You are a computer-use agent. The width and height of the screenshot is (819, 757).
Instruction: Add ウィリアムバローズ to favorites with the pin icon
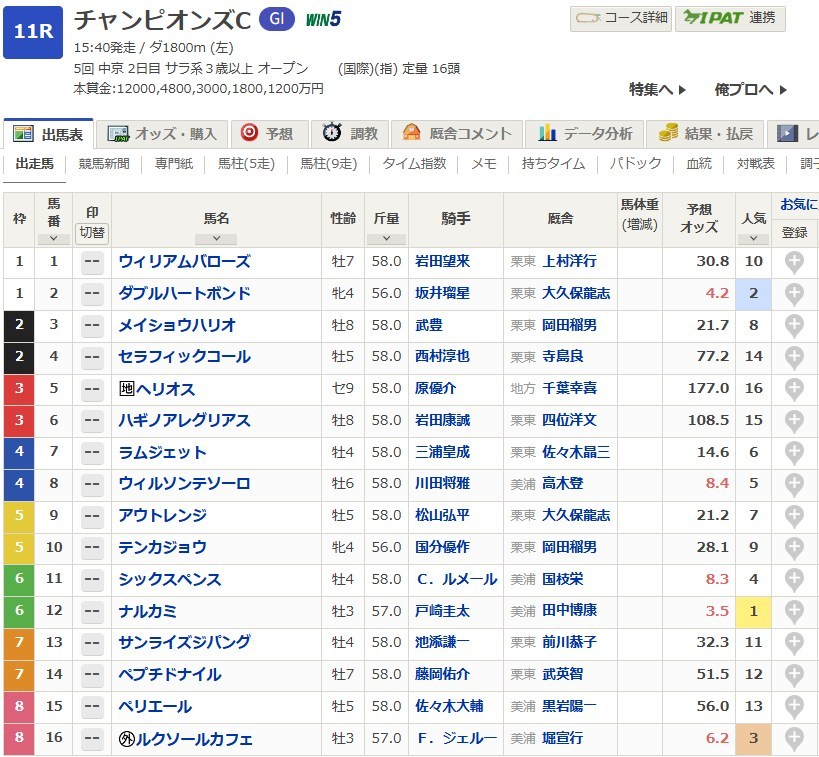click(794, 262)
